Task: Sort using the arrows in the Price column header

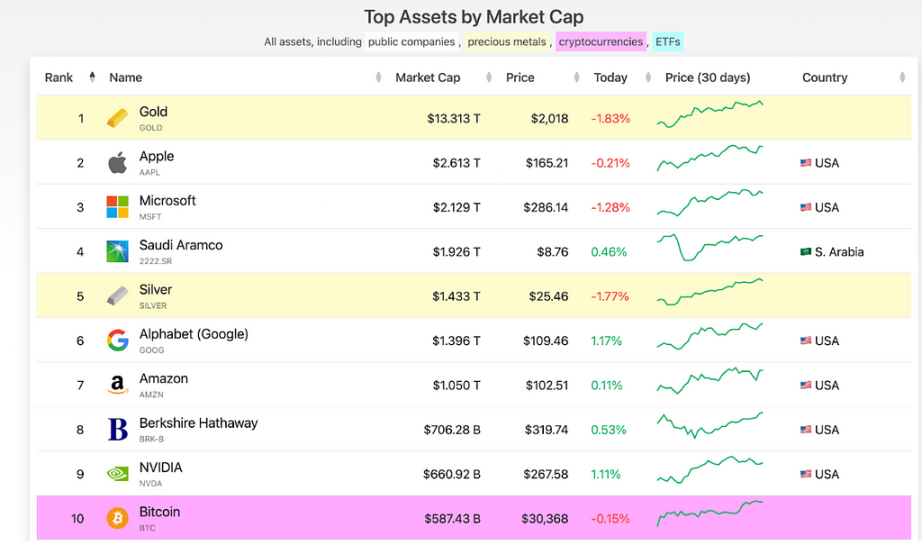Action: [x=576, y=77]
